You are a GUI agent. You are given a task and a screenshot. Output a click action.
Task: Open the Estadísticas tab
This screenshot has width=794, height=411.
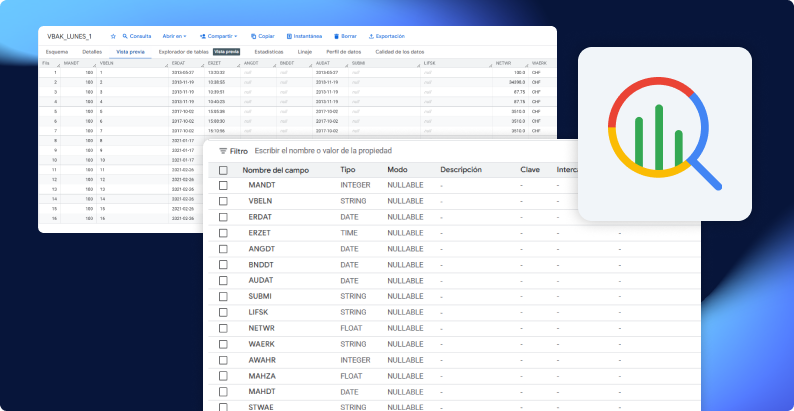click(x=269, y=52)
